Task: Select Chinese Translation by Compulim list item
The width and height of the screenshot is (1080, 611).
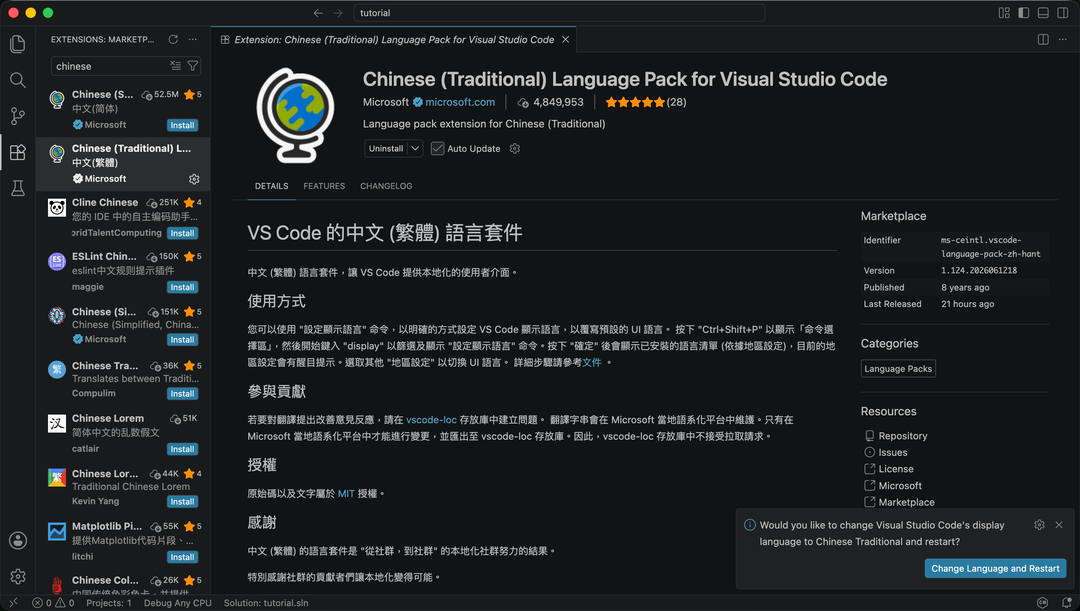Action: (123, 380)
